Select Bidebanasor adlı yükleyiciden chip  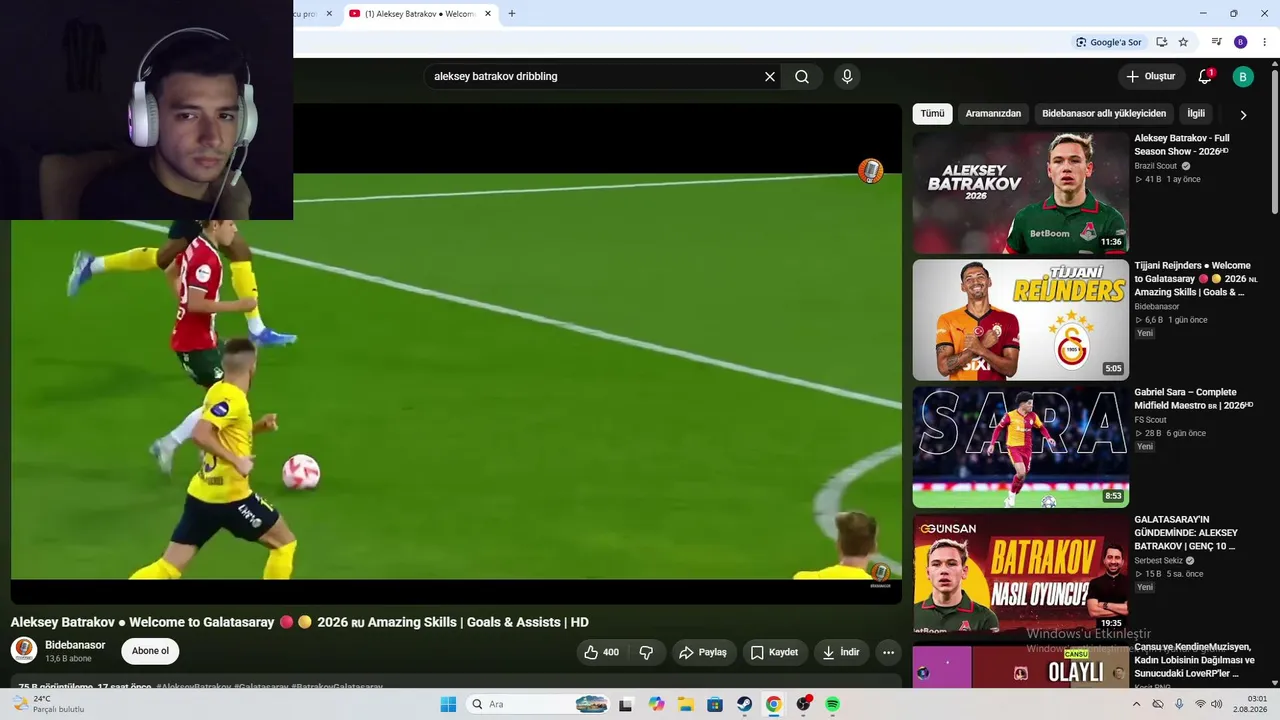1104,114
